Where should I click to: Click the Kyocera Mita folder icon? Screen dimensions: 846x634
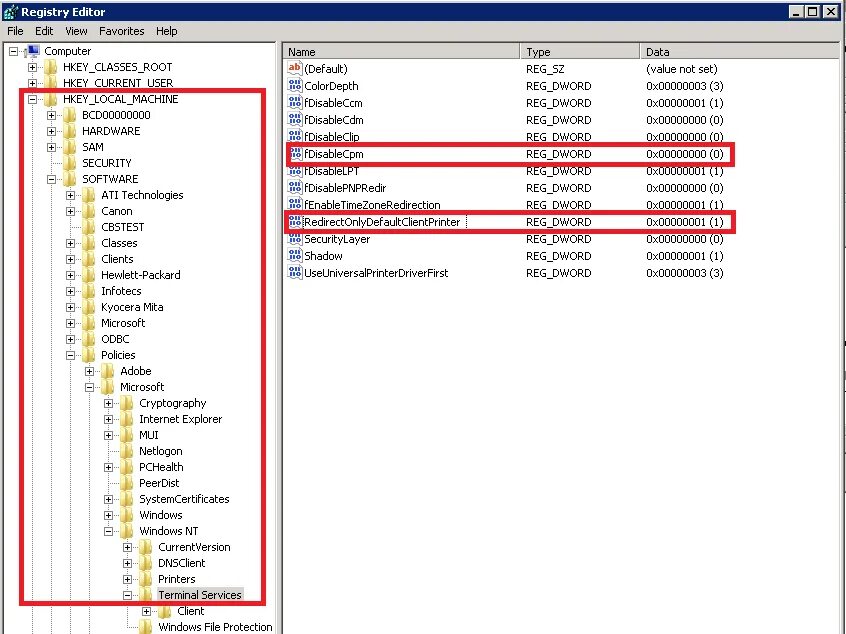[89, 307]
